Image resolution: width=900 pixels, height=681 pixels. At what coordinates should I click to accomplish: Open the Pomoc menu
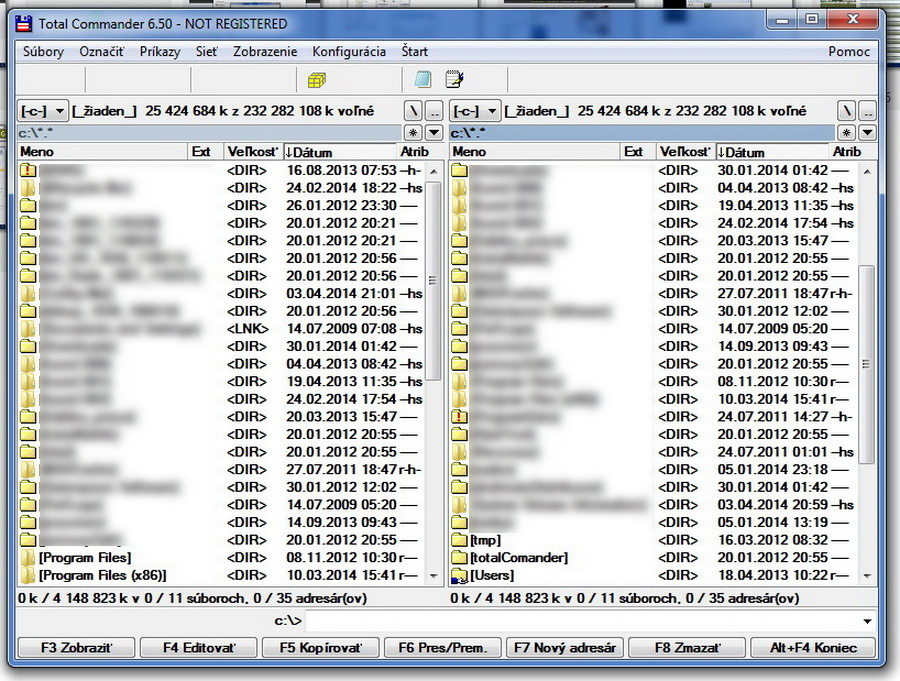click(x=849, y=52)
